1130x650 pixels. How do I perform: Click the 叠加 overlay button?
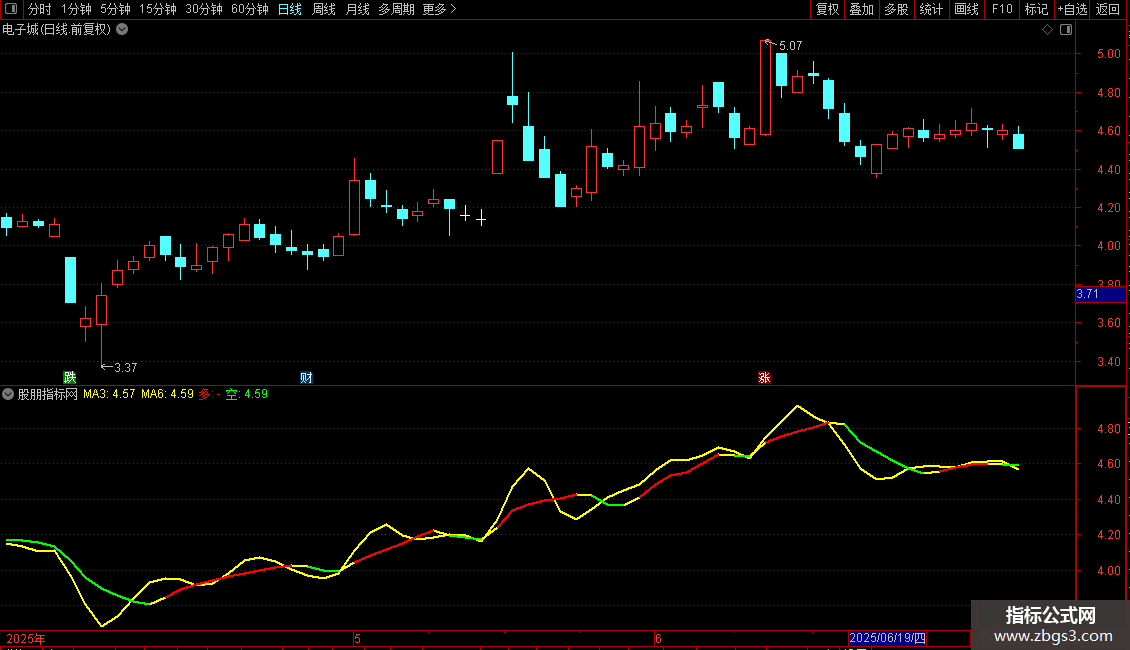[x=861, y=9]
